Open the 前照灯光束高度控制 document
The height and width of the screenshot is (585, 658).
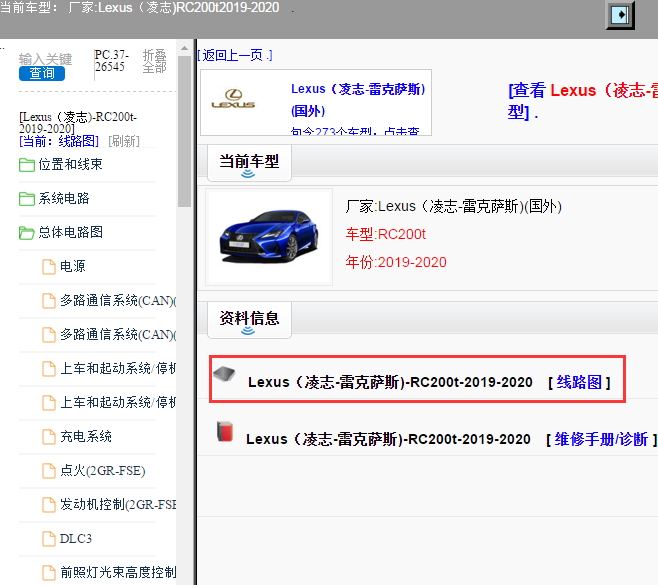pos(118,572)
